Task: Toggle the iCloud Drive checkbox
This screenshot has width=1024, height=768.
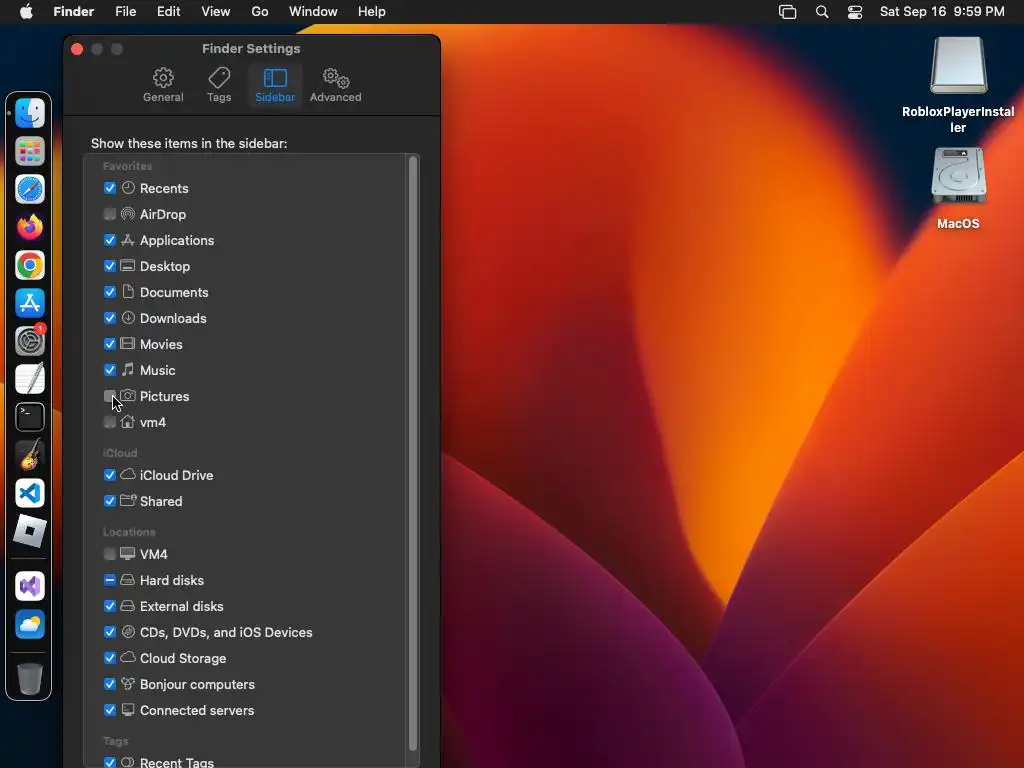Action: pos(110,475)
